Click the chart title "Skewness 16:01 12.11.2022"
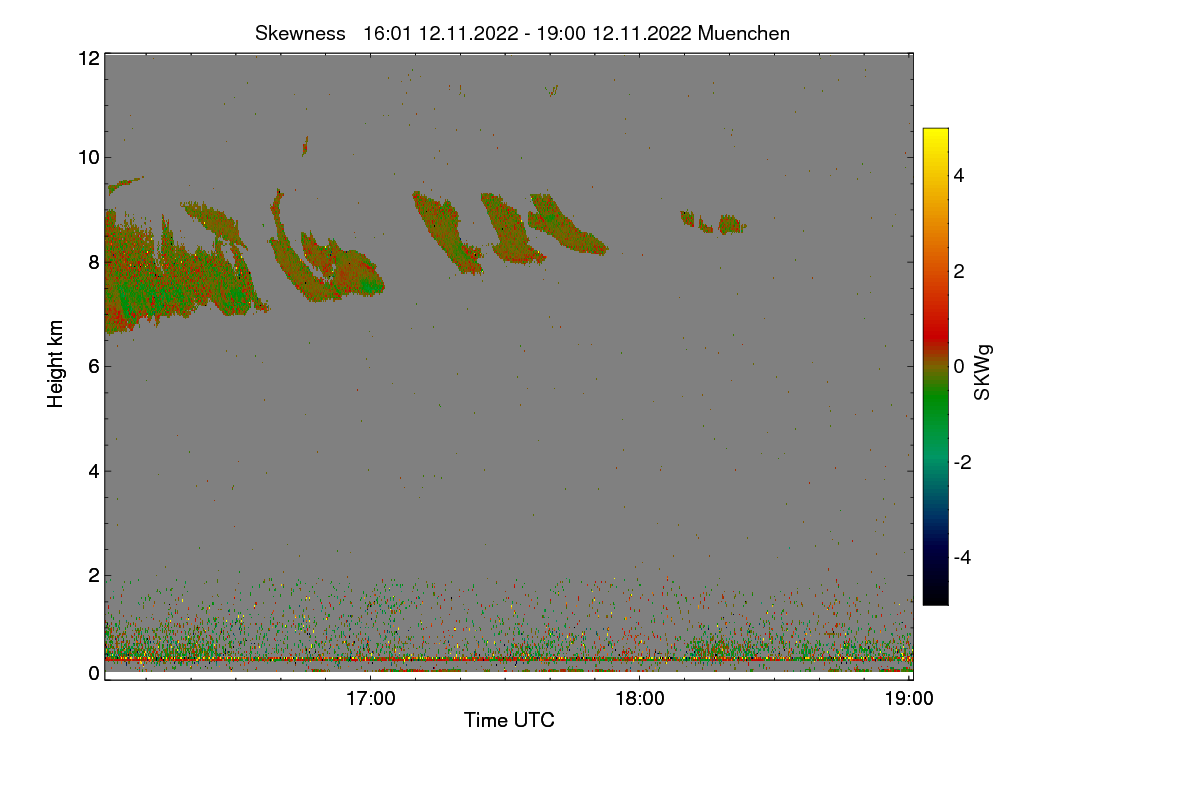Image resolution: width=1200 pixels, height=800 pixels. [385, 33]
